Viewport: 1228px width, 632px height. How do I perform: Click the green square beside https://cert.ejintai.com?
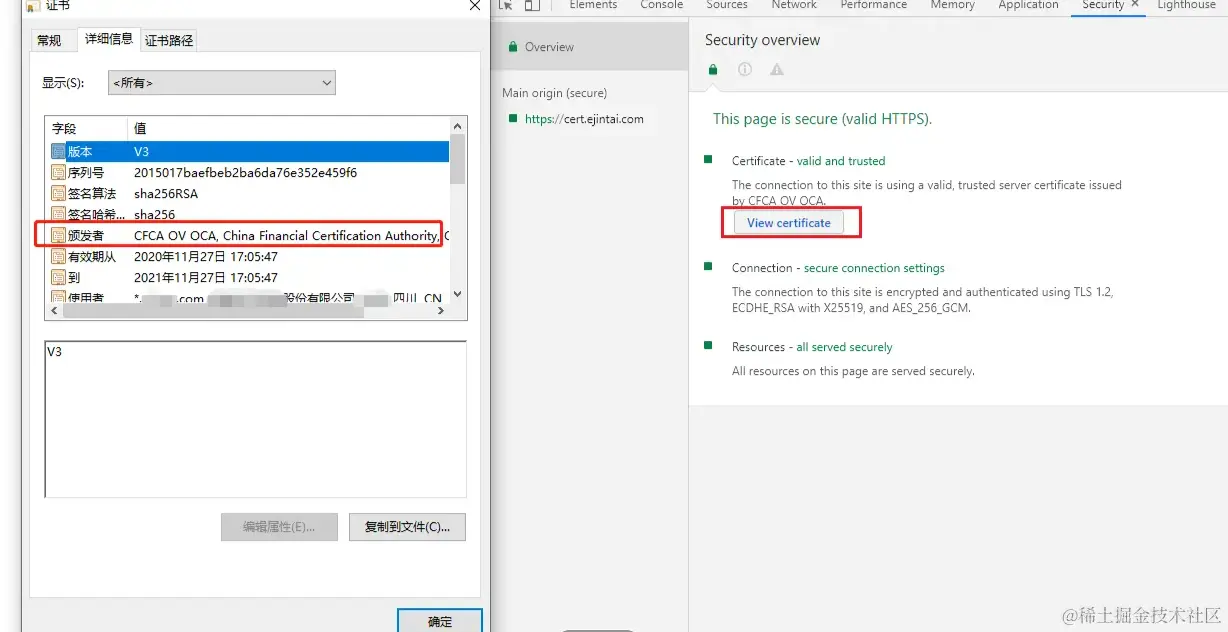[x=513, y=118]
